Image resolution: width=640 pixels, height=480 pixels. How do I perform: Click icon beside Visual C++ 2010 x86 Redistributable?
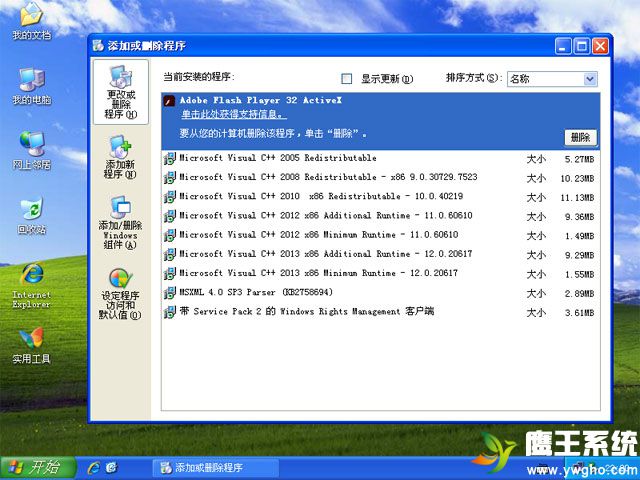169,197
